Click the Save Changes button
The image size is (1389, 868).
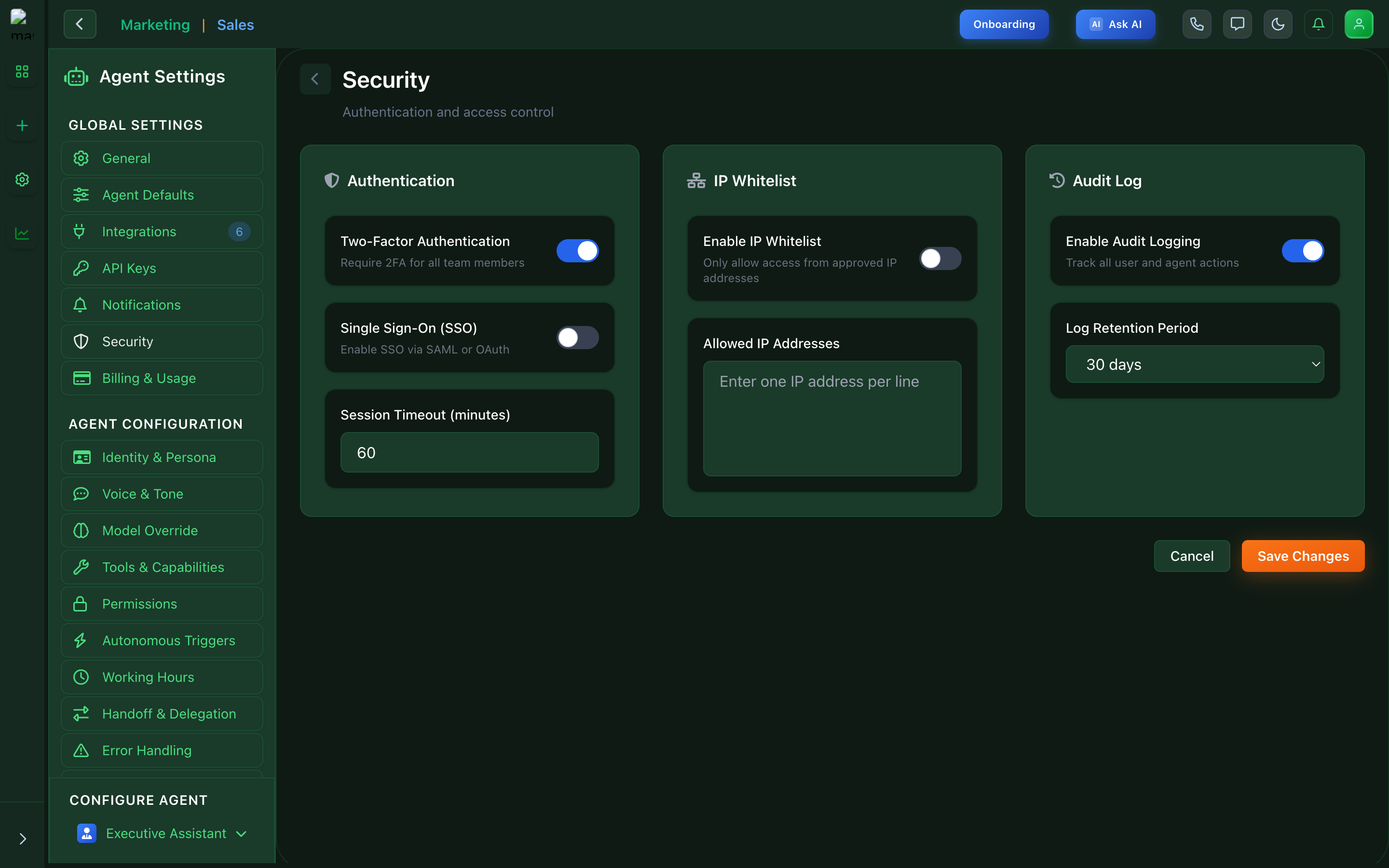1303,556
